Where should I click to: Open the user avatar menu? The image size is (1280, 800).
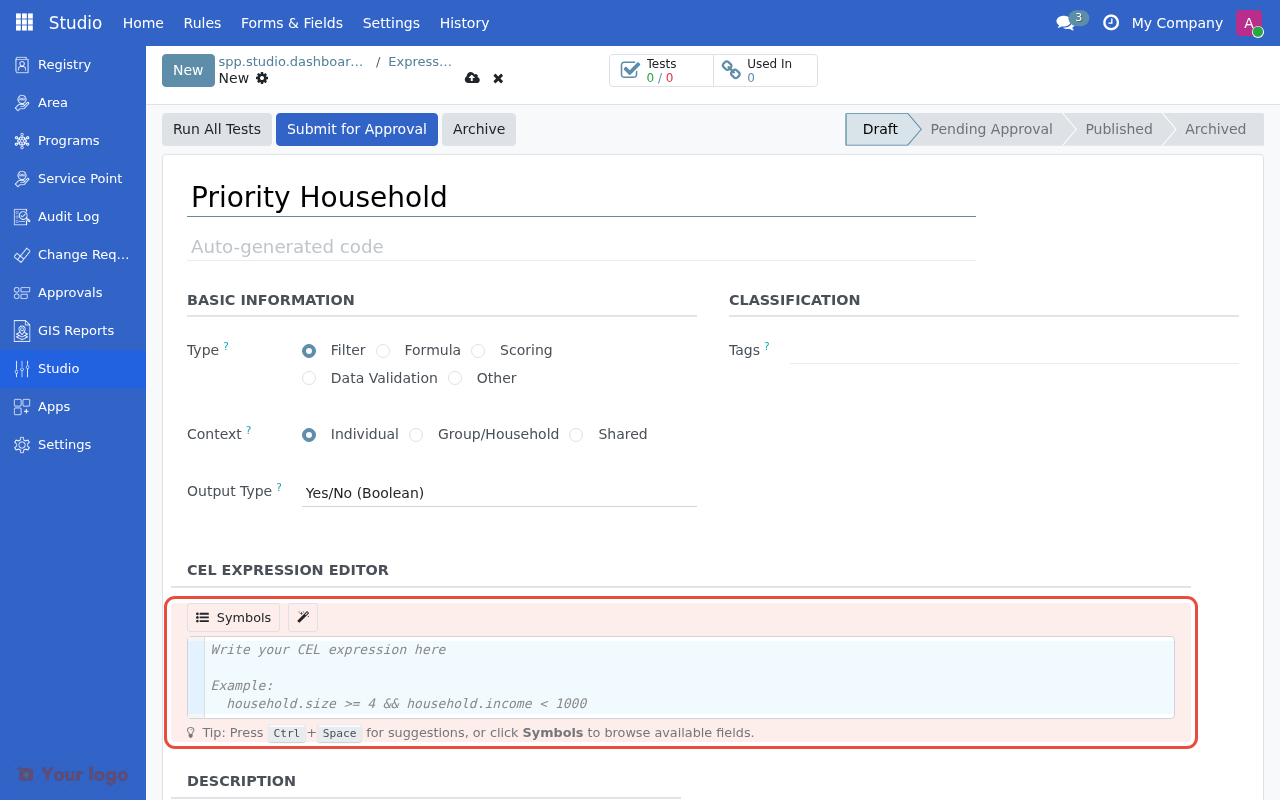coord(1248,23)
